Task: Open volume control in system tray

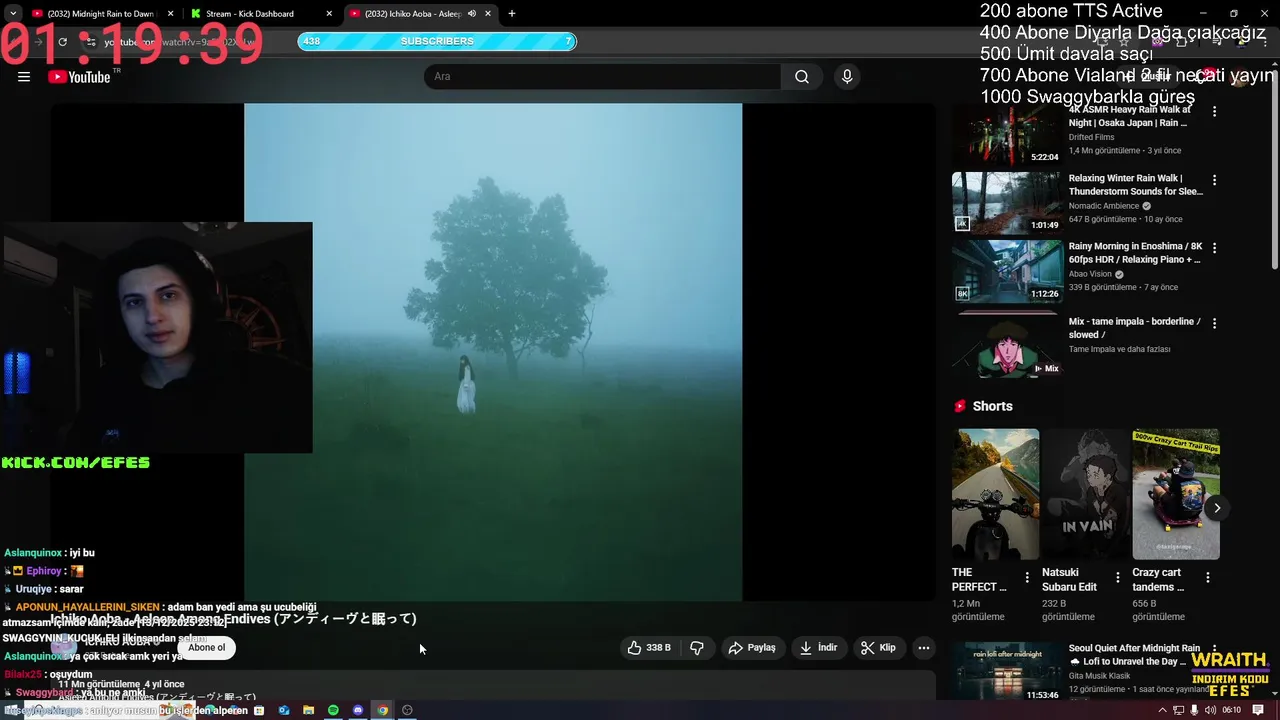Action: (x=1210, y=710)
